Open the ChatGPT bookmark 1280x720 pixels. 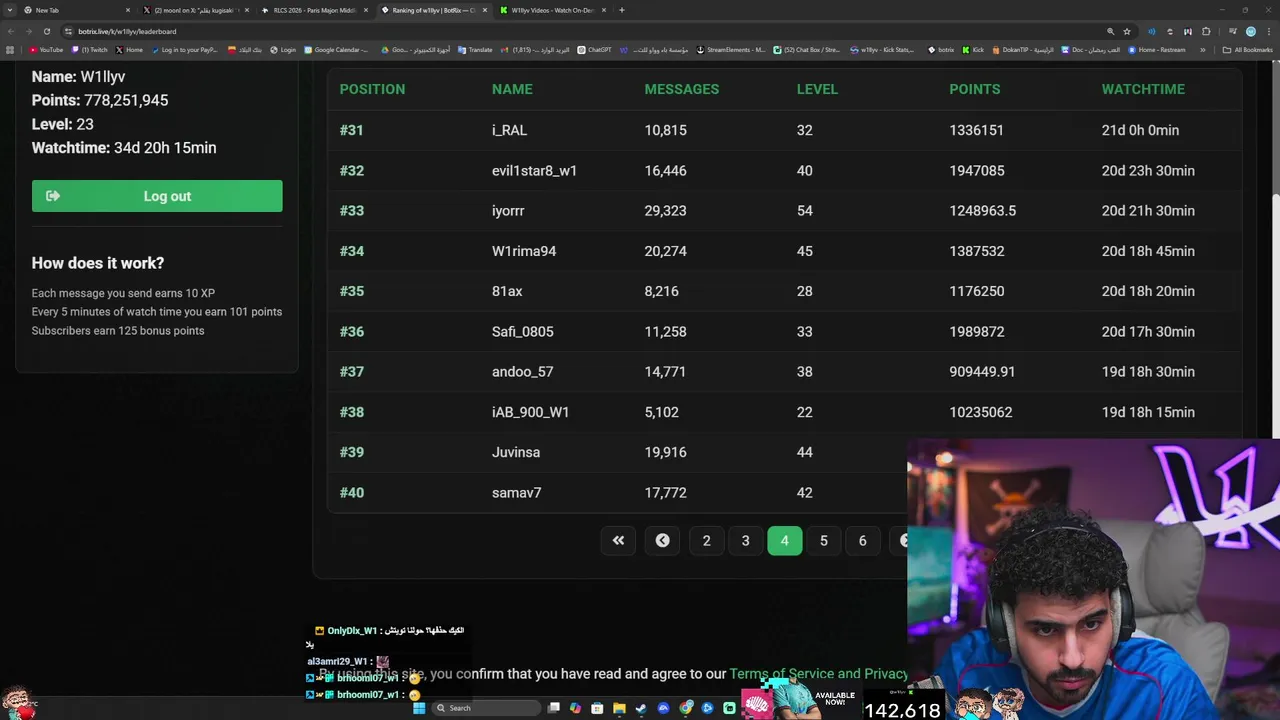click(594, 50)
